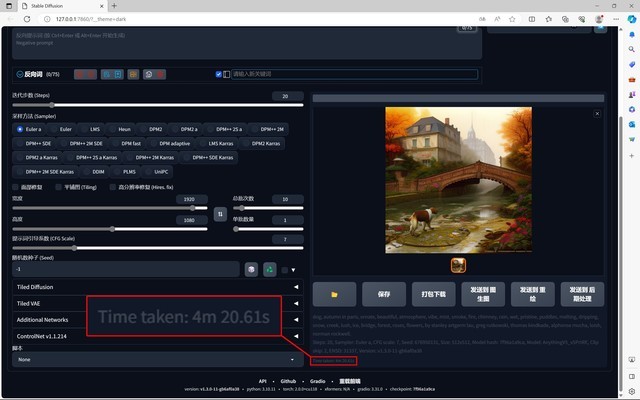The width and height of the screenshot is (640, 400).
Task: Collapse the 反向词 section circle icon
Action: click(x=20, y=74)
